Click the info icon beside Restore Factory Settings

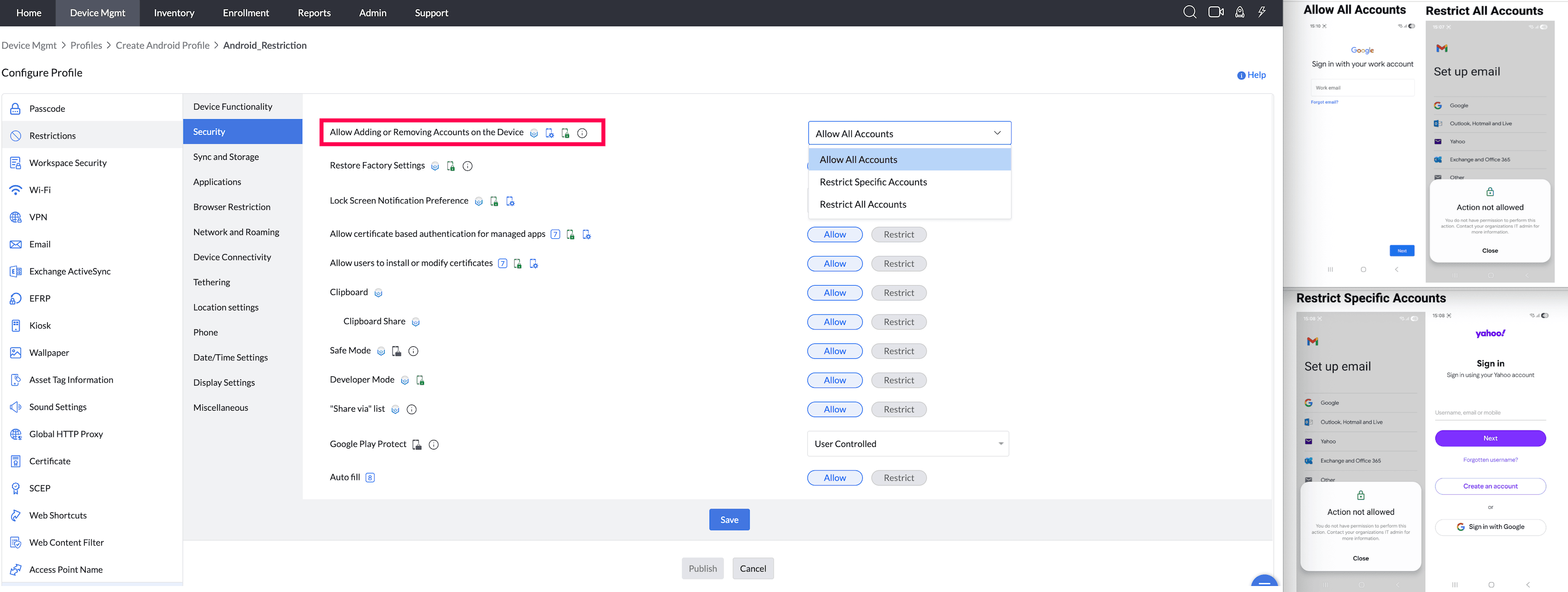click(467, 165)
